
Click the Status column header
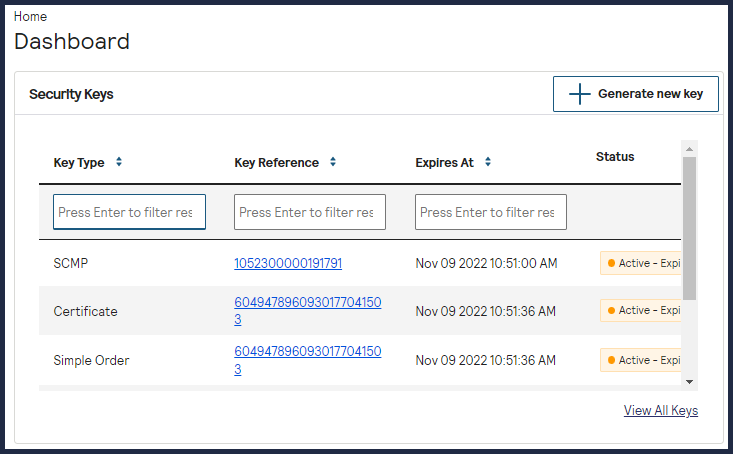coord(615,156)
